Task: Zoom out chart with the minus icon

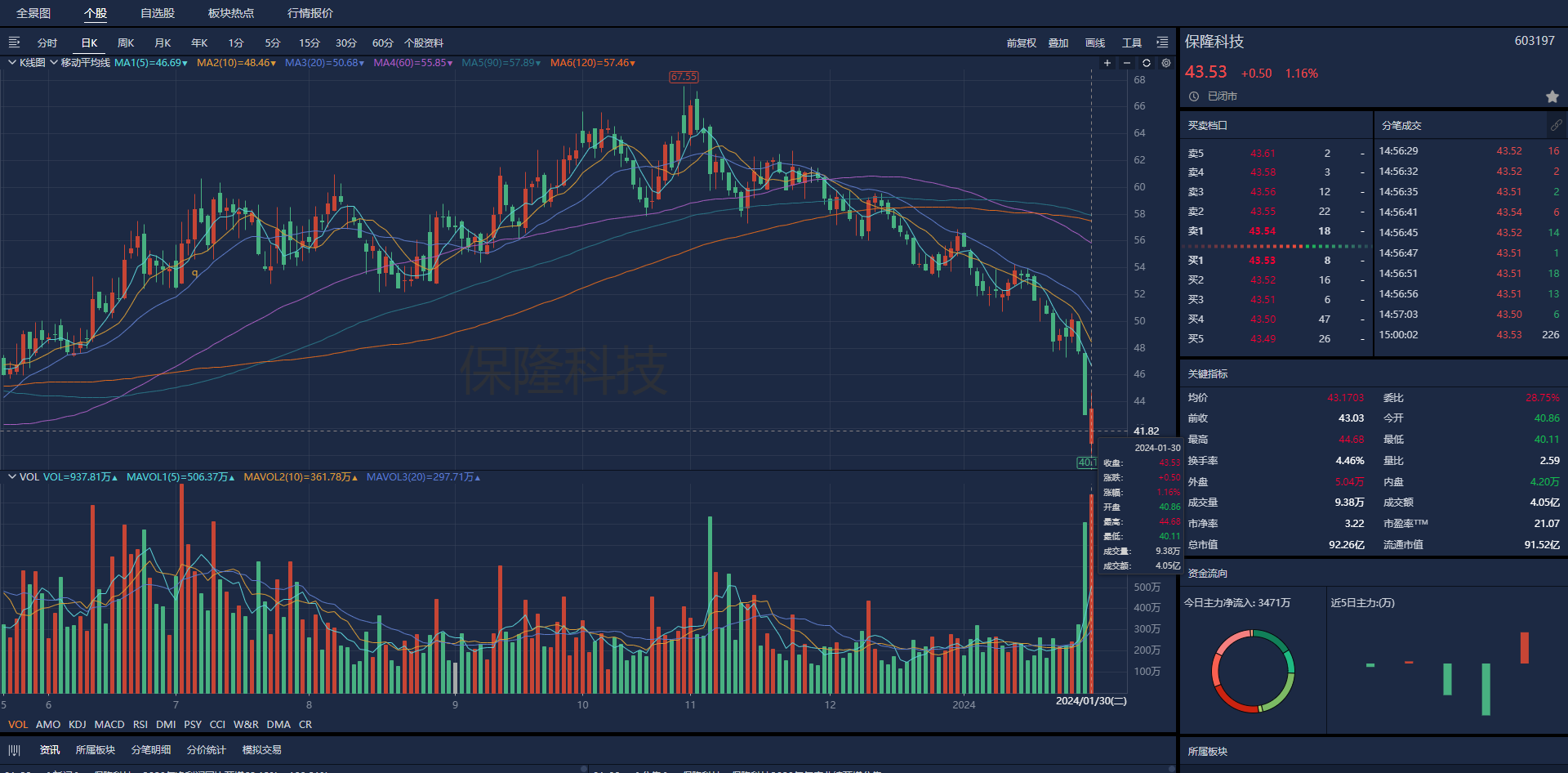Action: [x=1127, y=63]
